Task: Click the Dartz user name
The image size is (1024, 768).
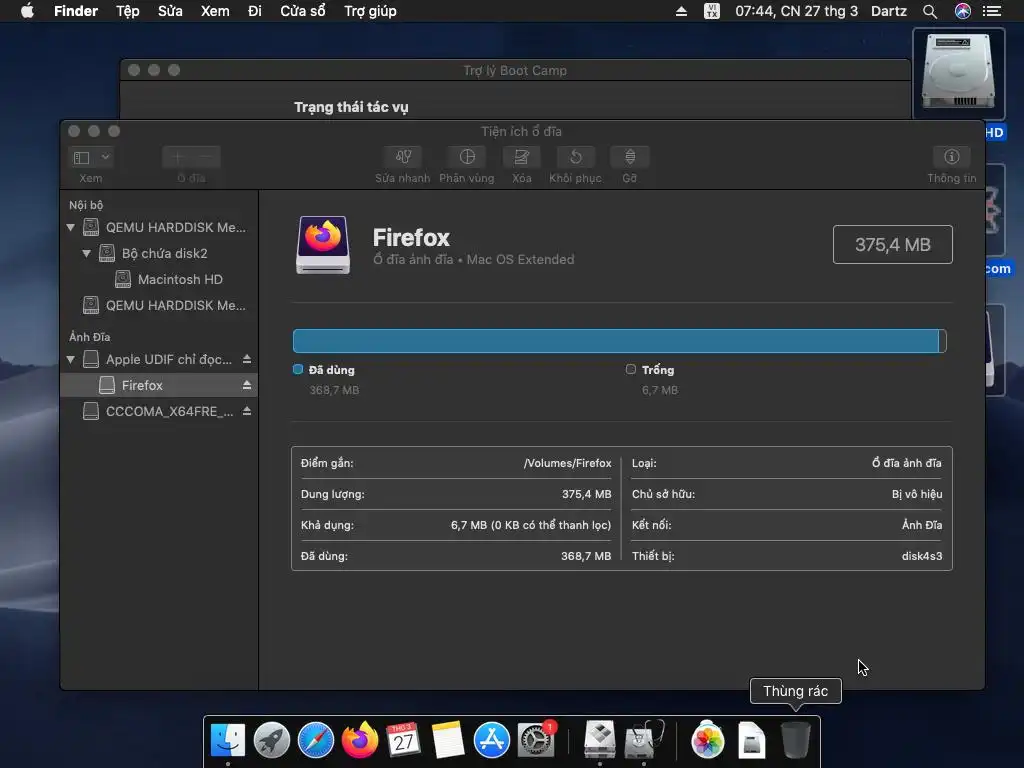Action: pos(889,11)
